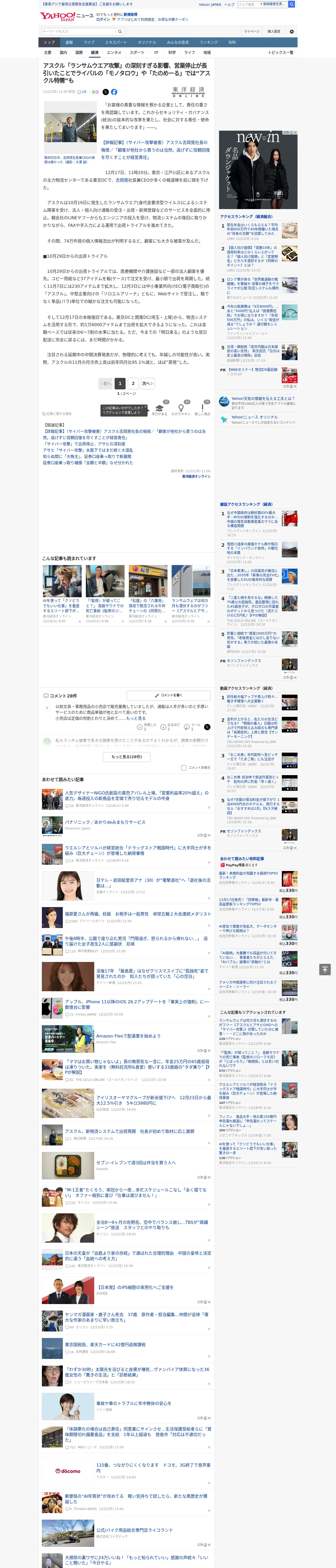Click the Yahoo! JAPAN News logo
Image resolution: width=336 pixels, height=1568 pixels.
(x=66, y=16)
